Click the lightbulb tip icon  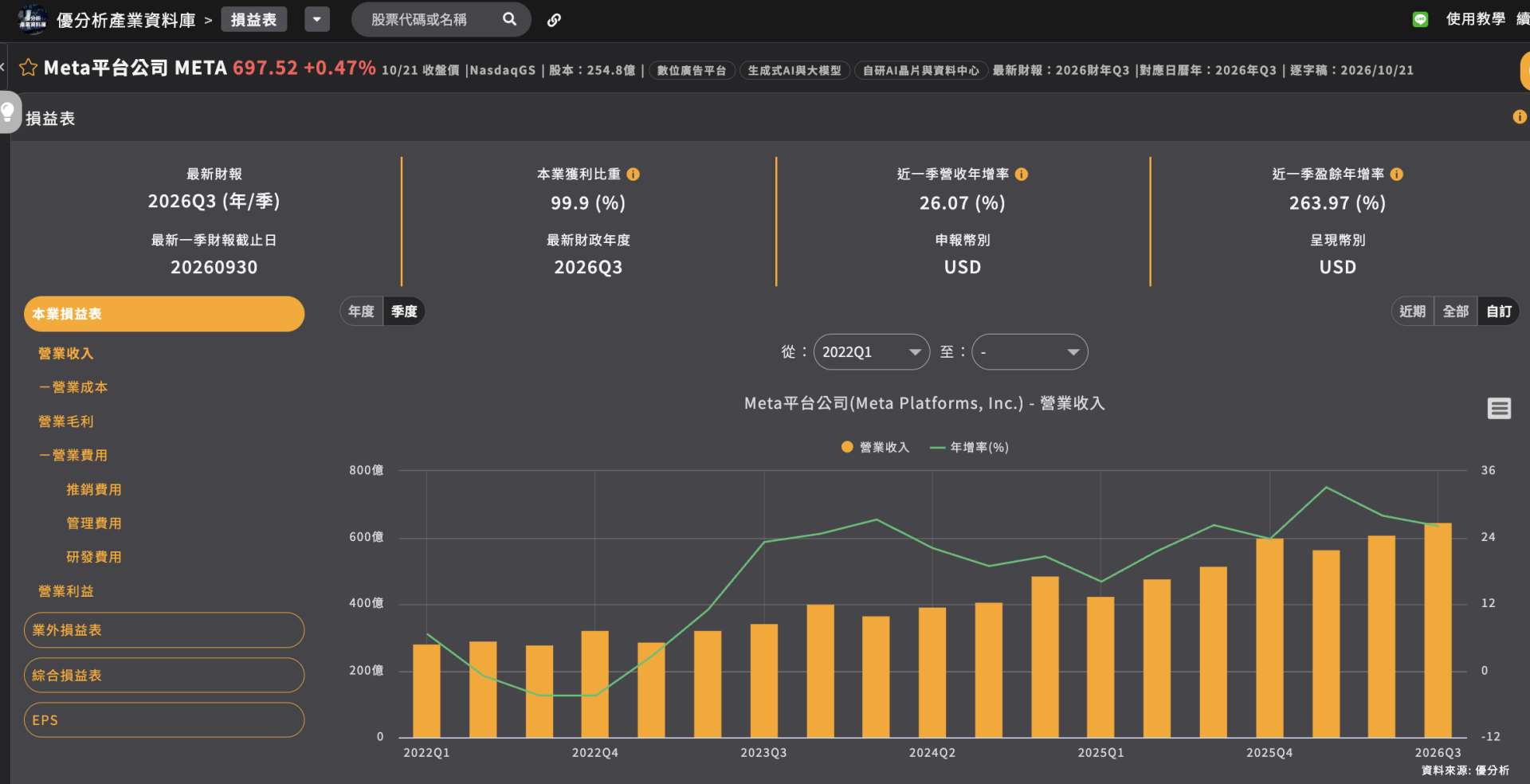click(8, 112)
